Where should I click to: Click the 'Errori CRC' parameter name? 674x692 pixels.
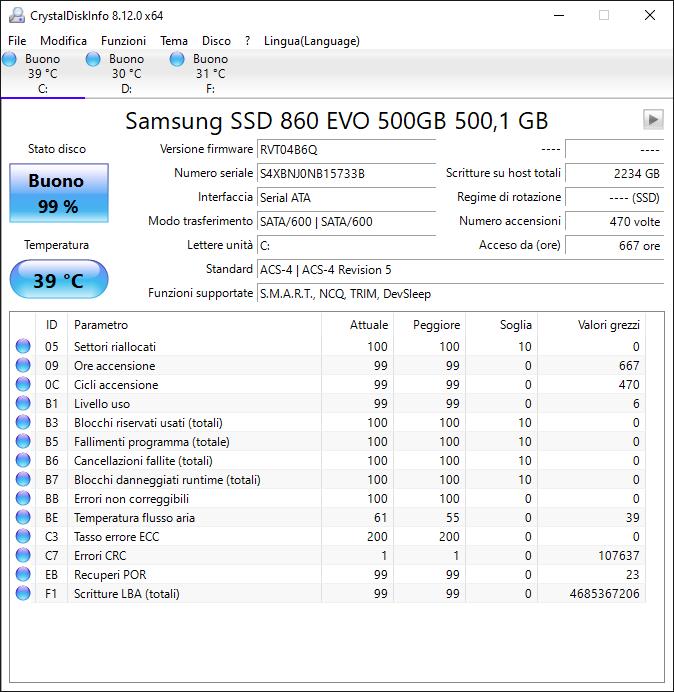point(100,555)
